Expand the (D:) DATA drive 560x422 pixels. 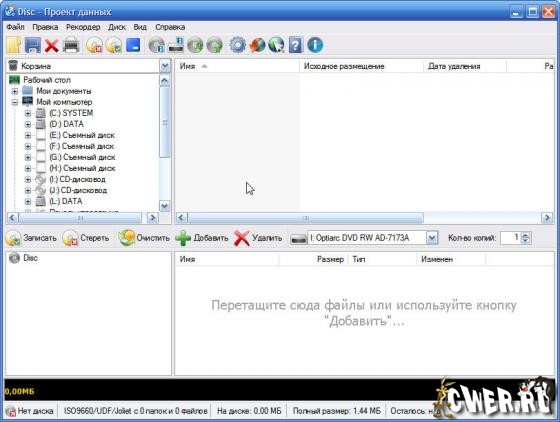coord(28,125)
